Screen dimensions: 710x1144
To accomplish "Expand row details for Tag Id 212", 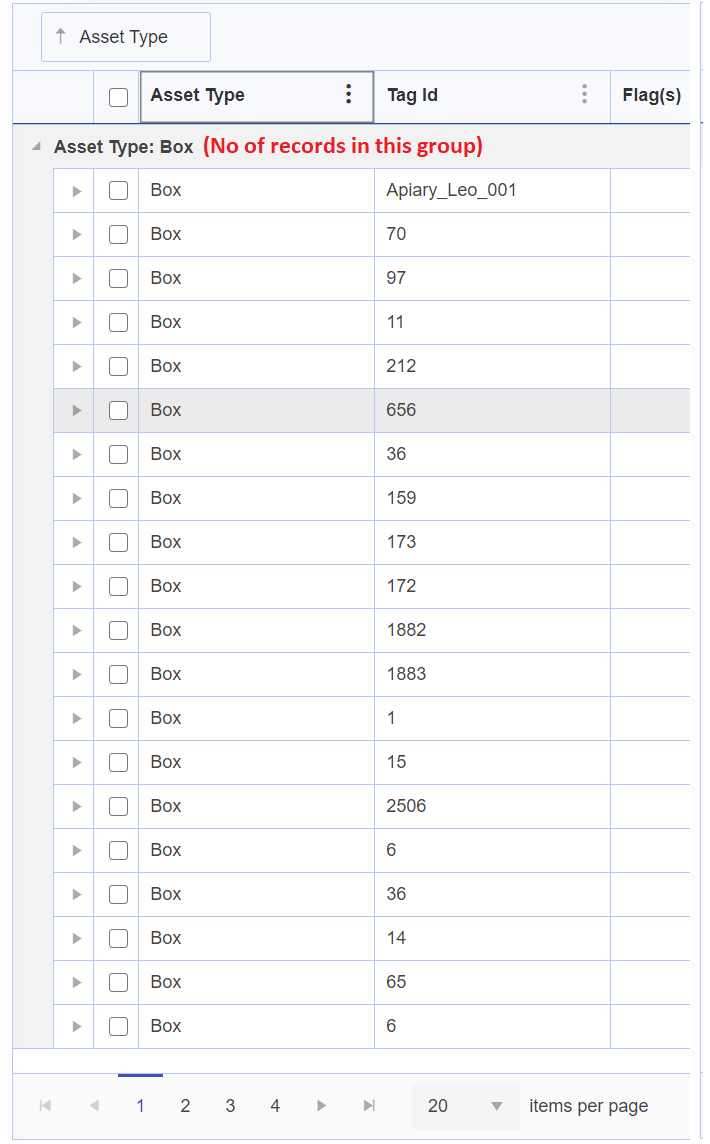I will (x=77, y=366).
